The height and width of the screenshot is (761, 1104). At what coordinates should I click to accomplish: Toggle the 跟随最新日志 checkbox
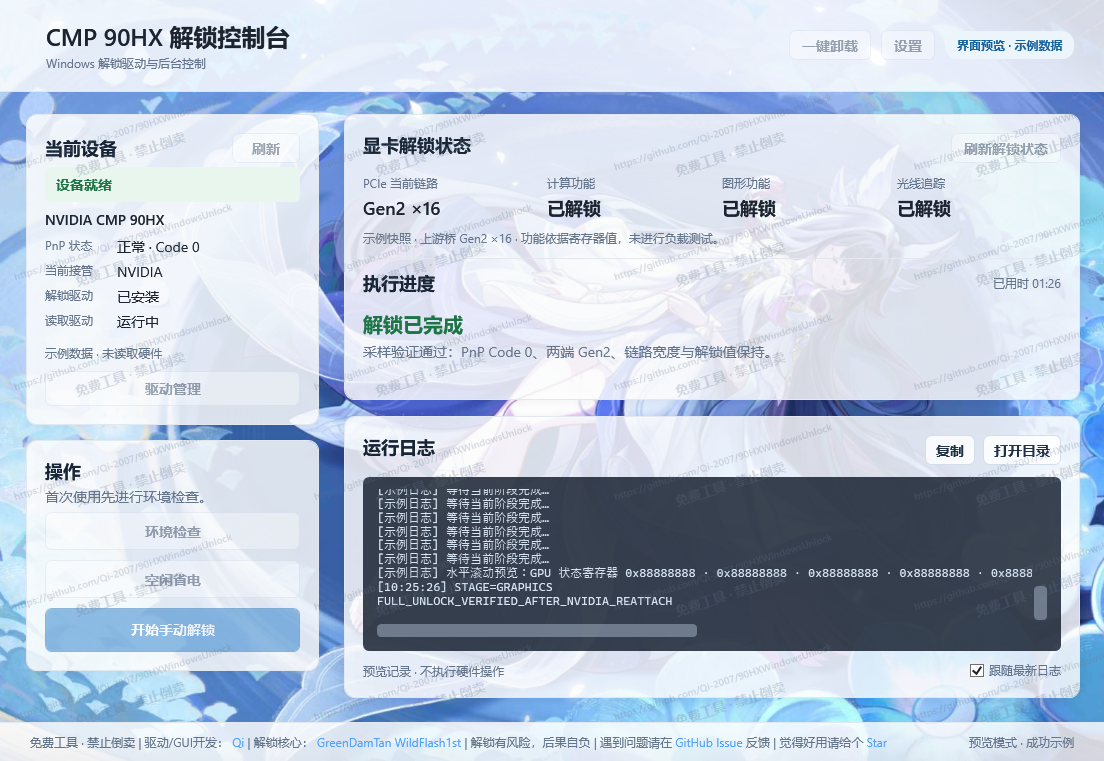click(977, 670)
